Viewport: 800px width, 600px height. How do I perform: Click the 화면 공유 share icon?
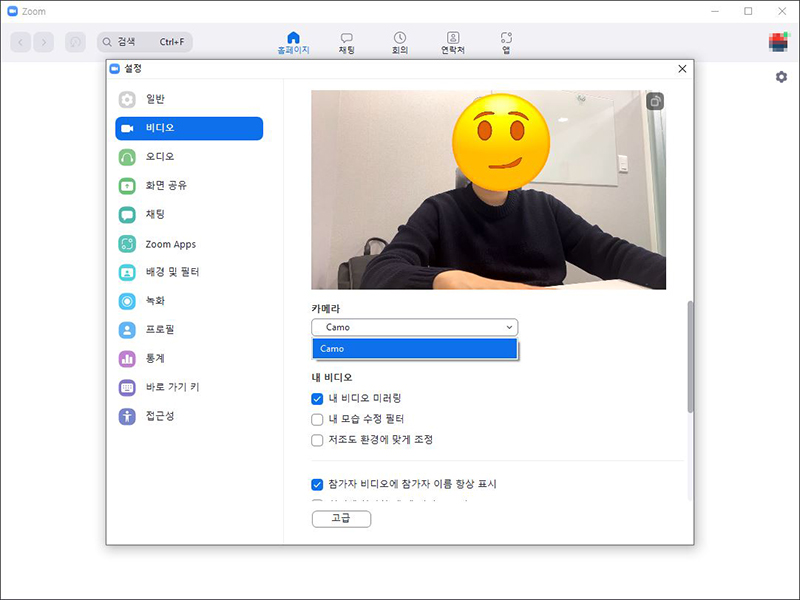point(127,186)
